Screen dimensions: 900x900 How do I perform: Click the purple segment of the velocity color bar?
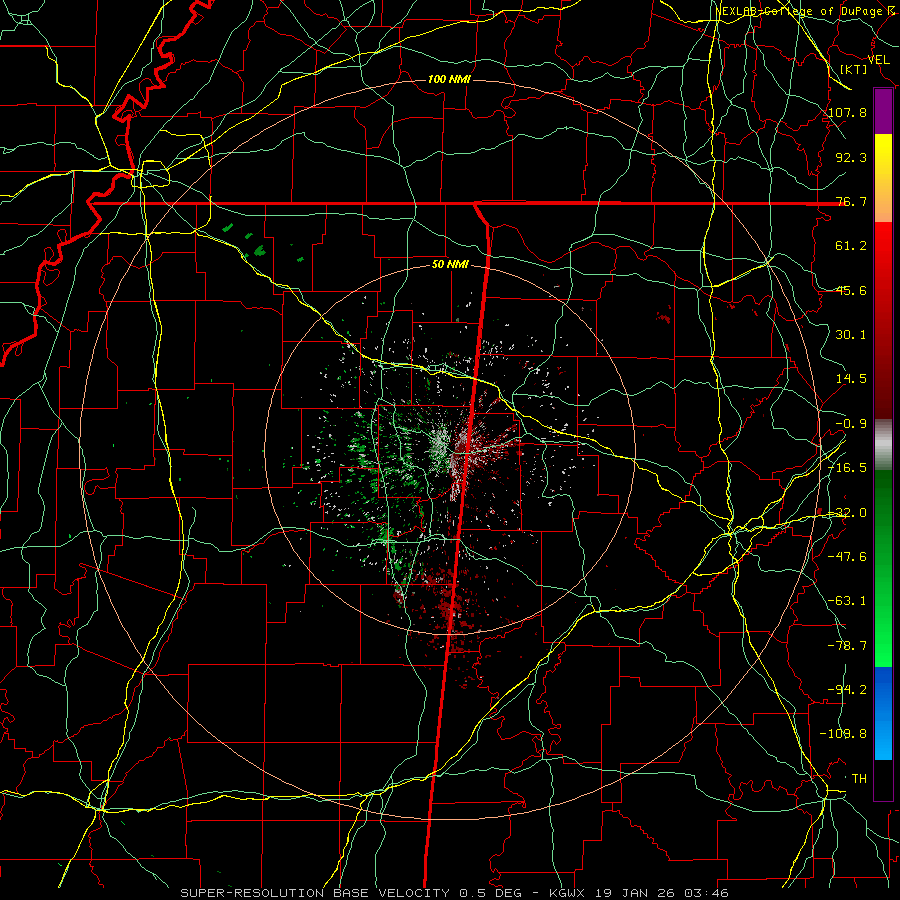coord(883,111)
